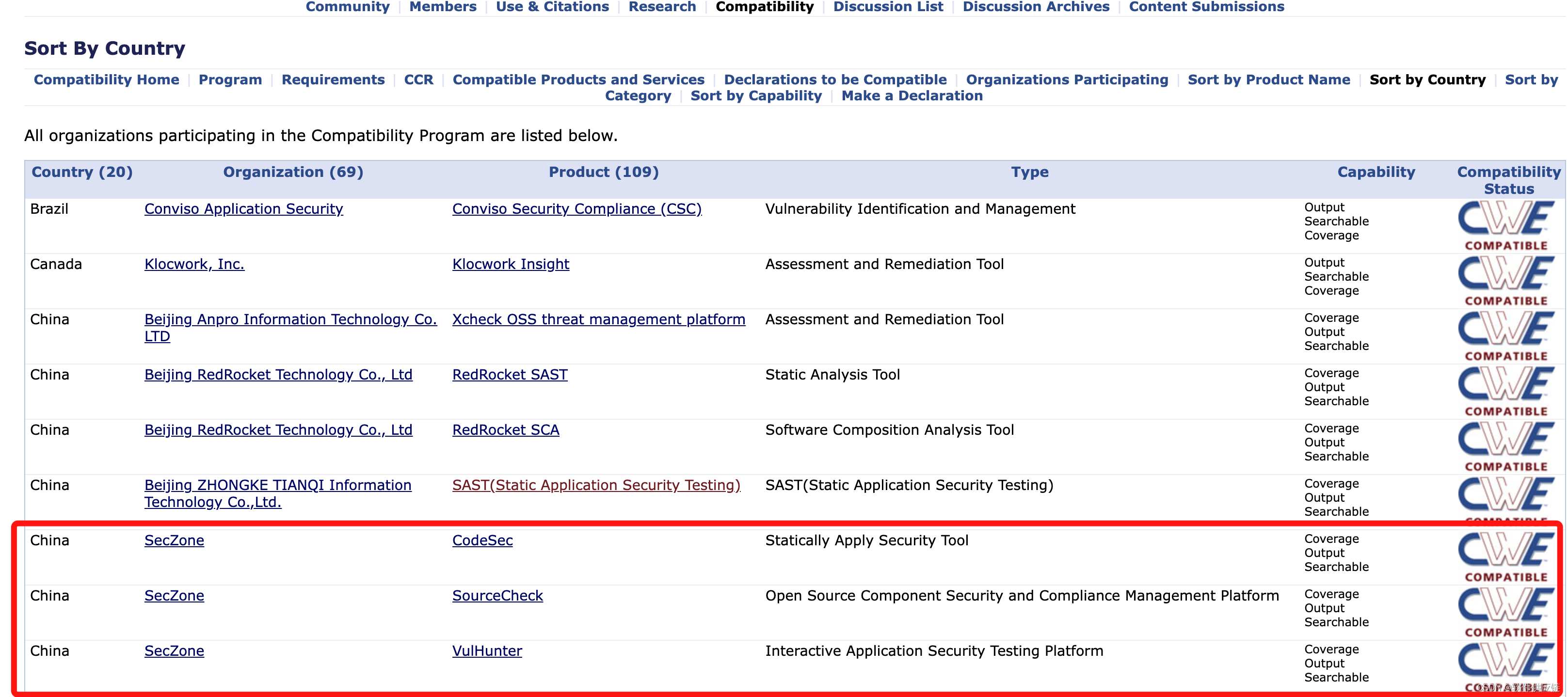Open Klocwork Insight product link

[x=511, y=264]
